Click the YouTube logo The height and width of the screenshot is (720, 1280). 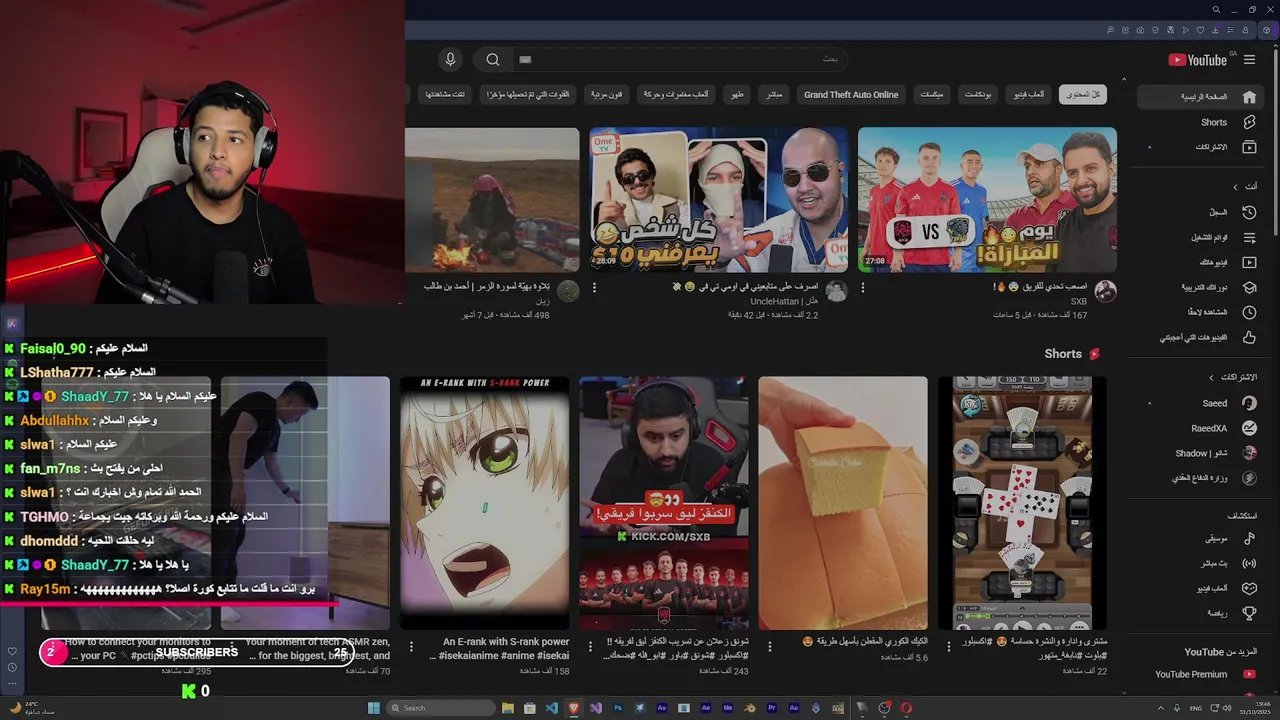pyautogui.click(x=1197, y=60)
